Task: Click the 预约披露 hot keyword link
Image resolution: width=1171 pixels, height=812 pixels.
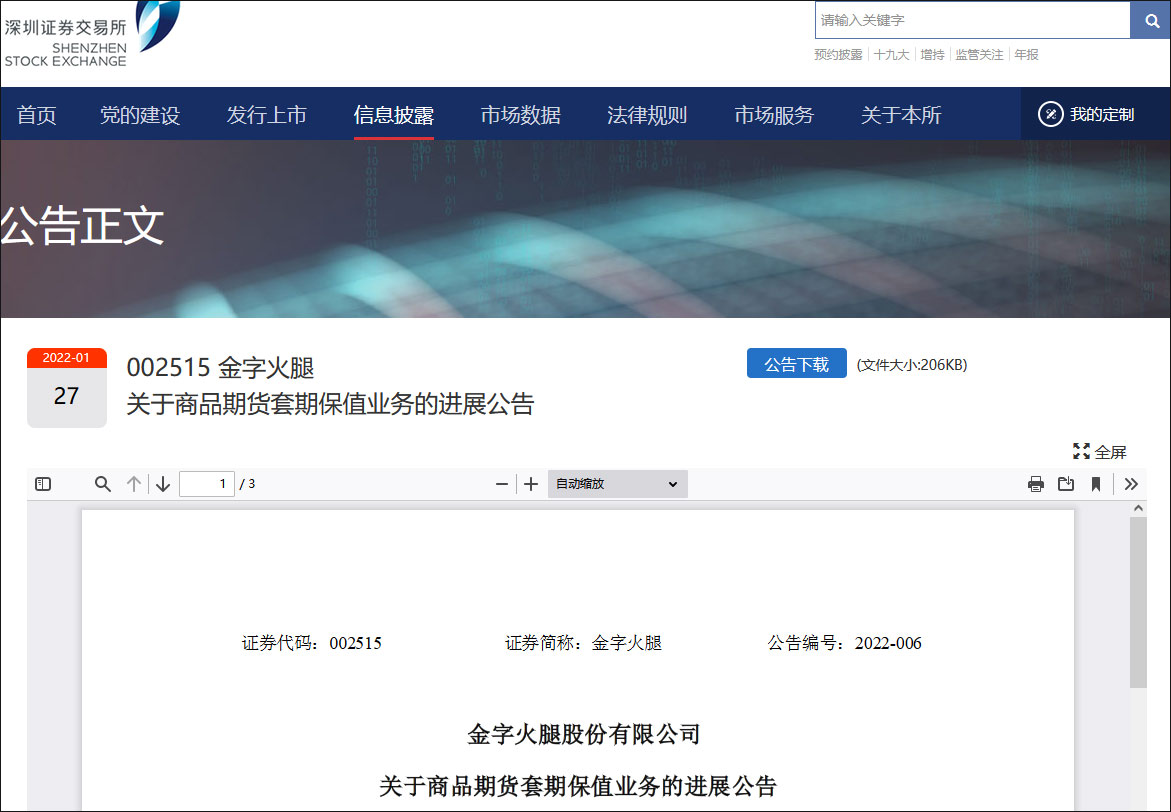Action: [838, 55]
